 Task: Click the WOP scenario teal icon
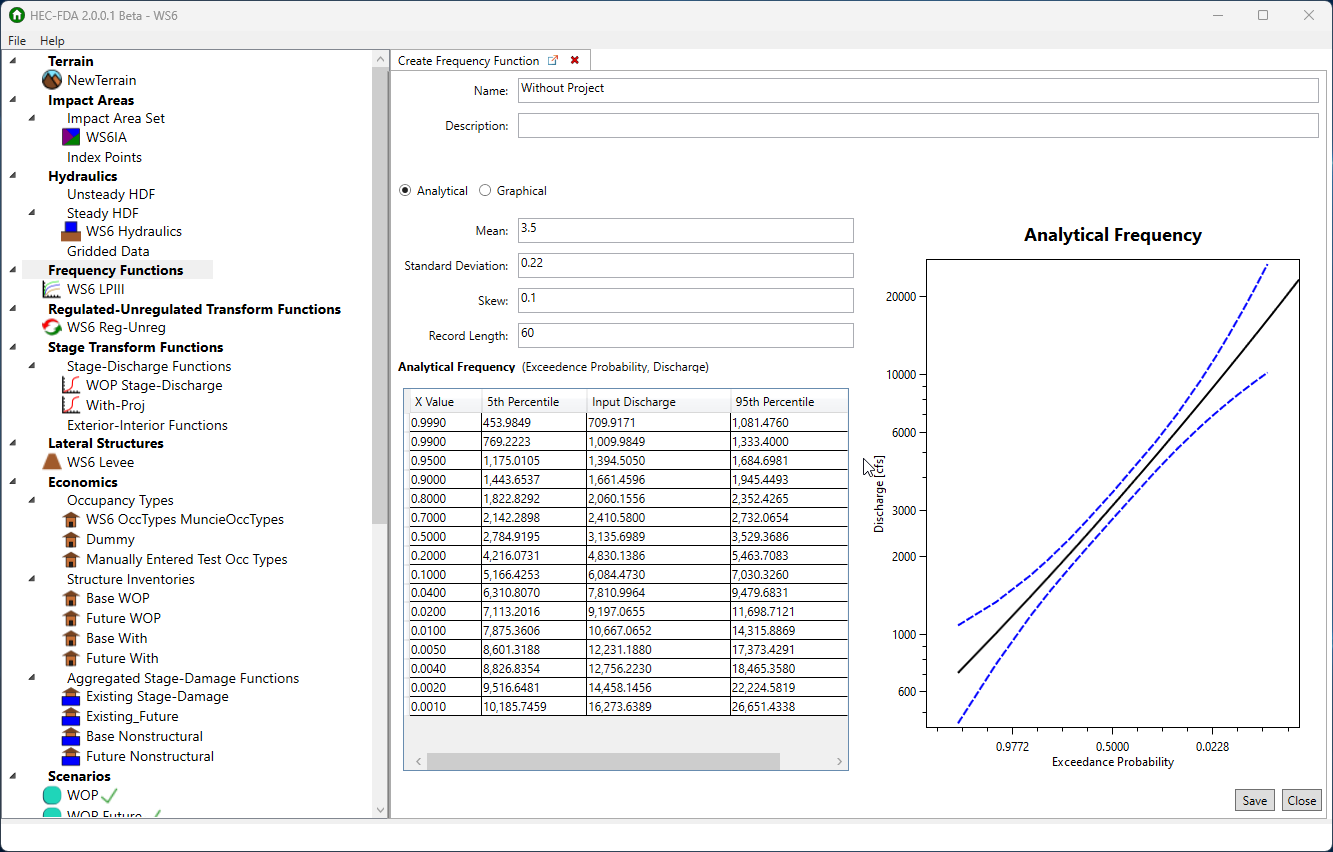tap(52, 795)
